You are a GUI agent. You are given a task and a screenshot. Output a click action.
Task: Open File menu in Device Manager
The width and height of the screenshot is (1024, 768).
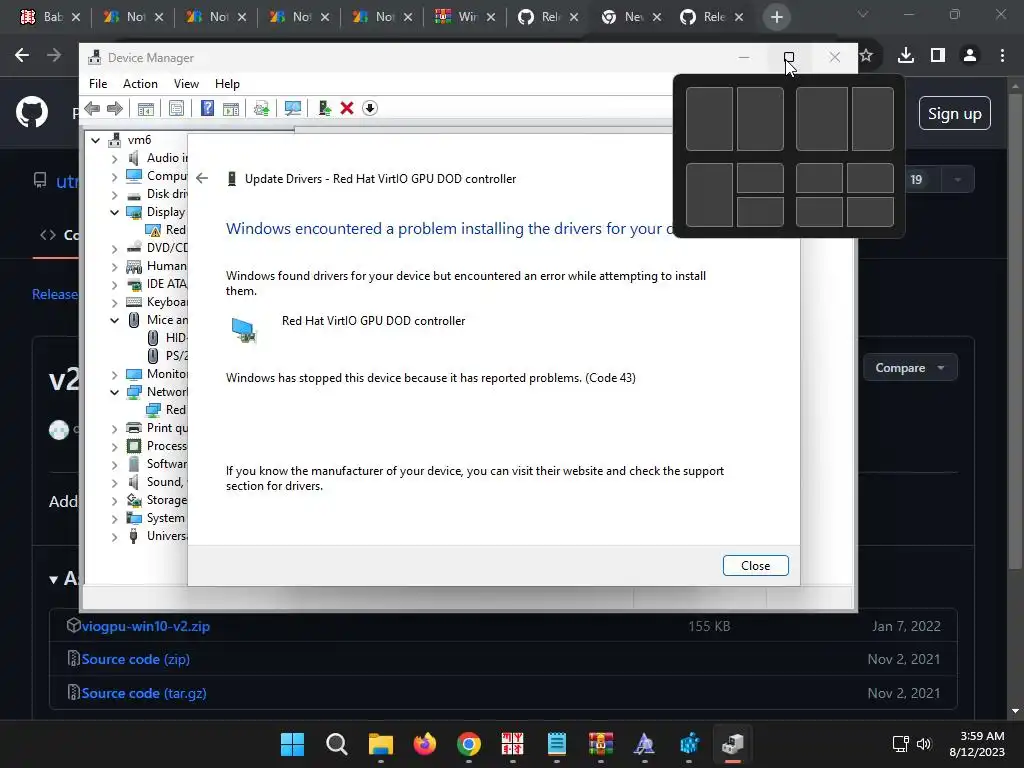coord(98,84)
